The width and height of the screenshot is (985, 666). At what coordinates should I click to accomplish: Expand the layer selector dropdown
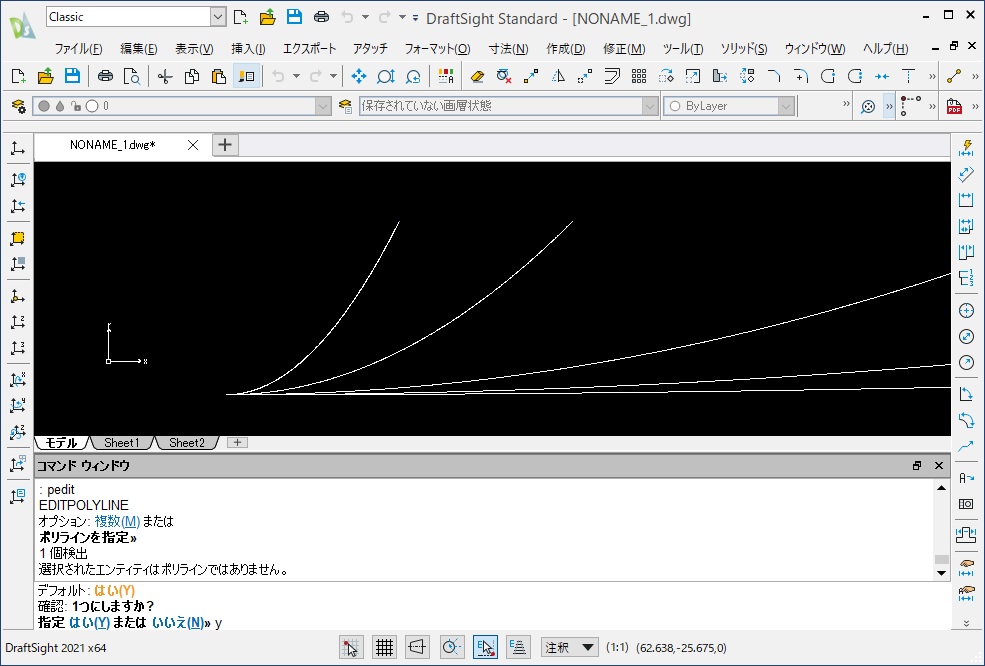point(323,106)
